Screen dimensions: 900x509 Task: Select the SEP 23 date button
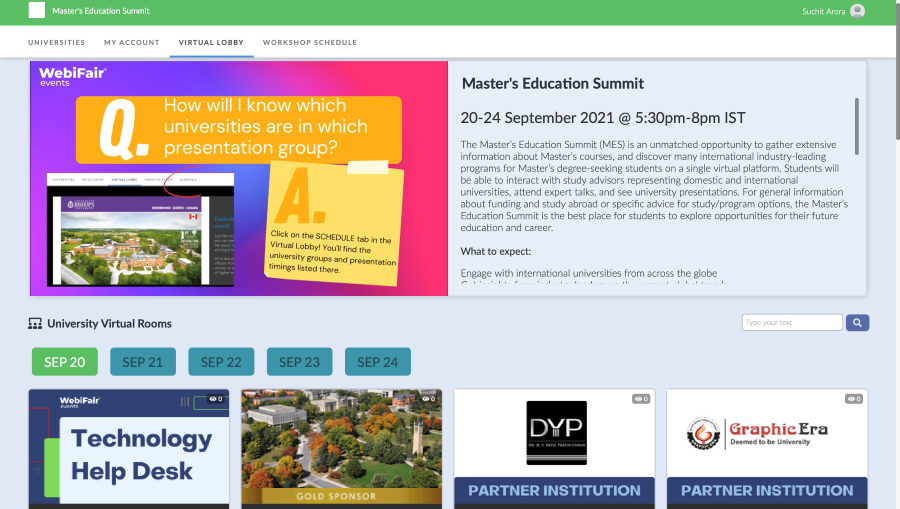(x=299, y=362)
